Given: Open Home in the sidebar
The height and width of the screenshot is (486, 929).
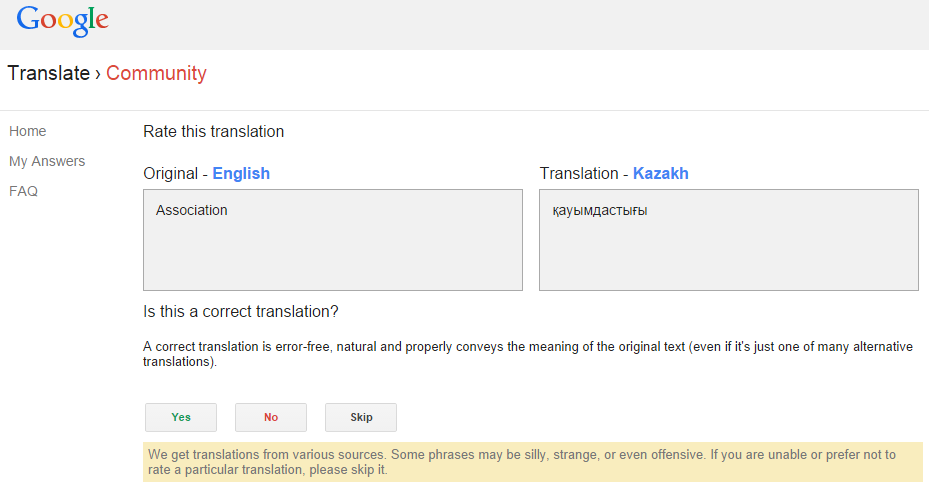Looking at the screenshot, I should click(27, 131).
